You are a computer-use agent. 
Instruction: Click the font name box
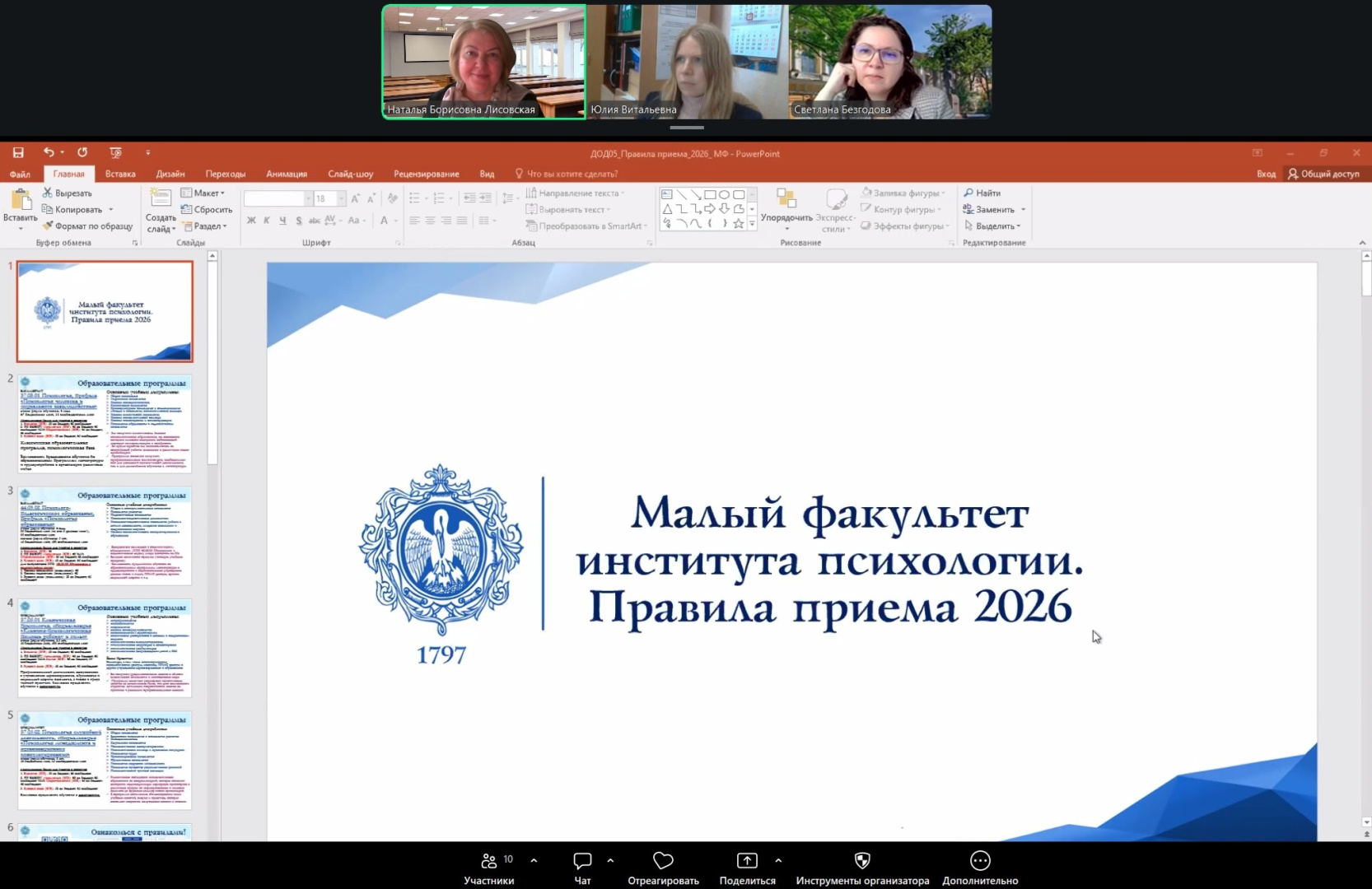[274, 198]
